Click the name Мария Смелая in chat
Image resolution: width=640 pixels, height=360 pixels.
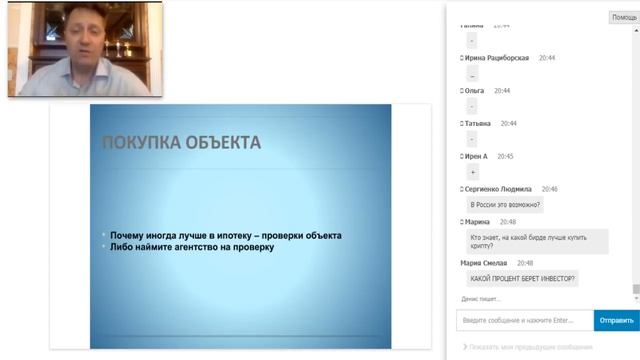pyautogui.click(x=484, y=263)
